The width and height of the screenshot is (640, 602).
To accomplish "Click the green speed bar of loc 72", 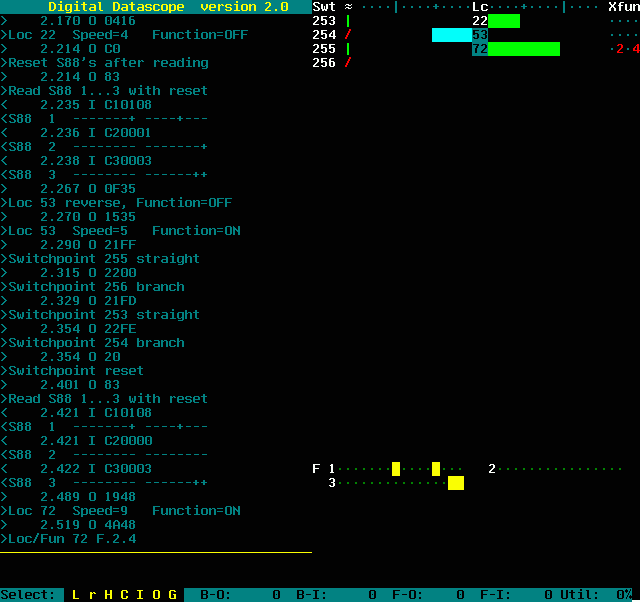I will 524,49.
